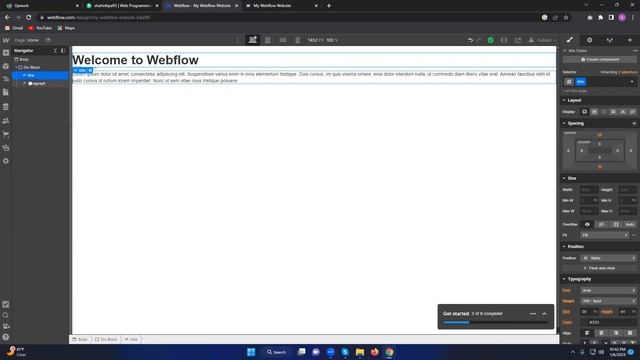Viewport: 640px width, 360px height.
Task: Click the text color swatch field
Action: (x=609, y=322)
